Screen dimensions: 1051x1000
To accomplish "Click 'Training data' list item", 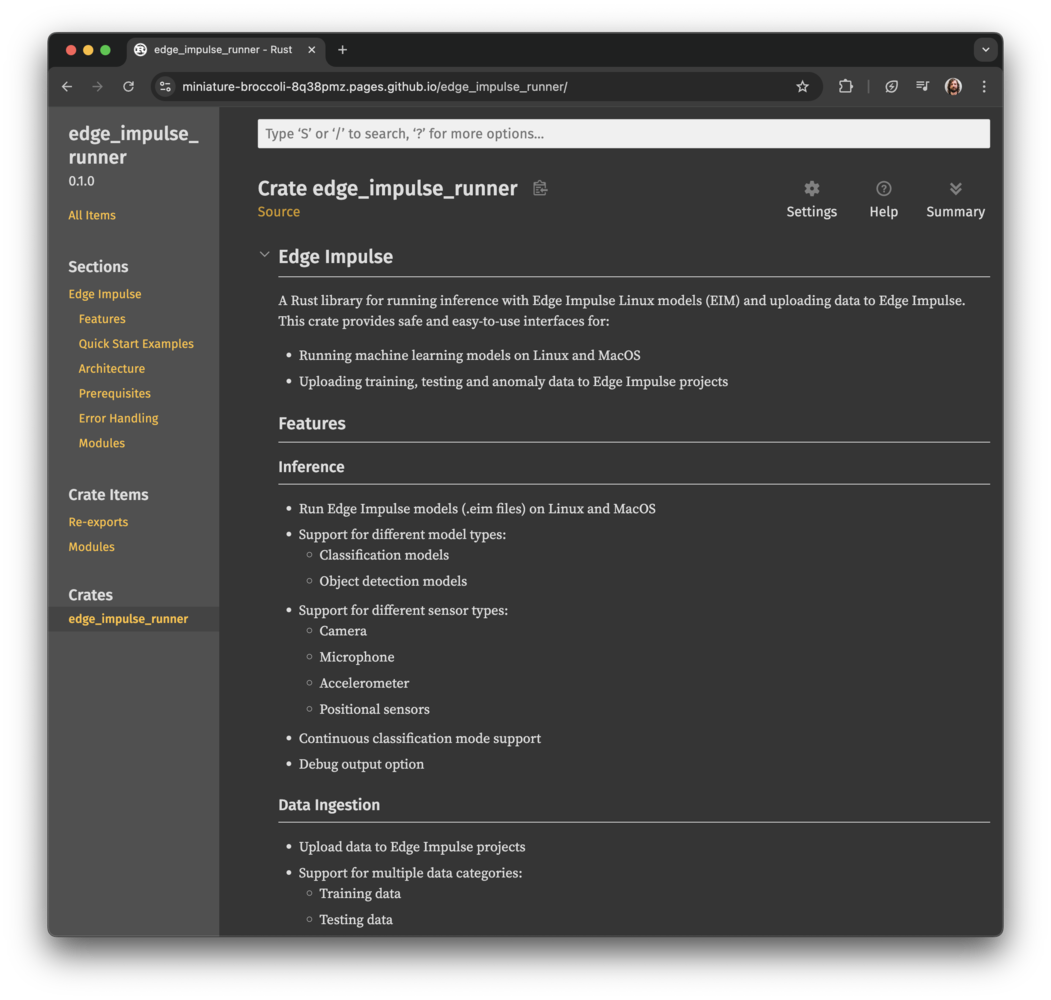I will coord(360,893).
